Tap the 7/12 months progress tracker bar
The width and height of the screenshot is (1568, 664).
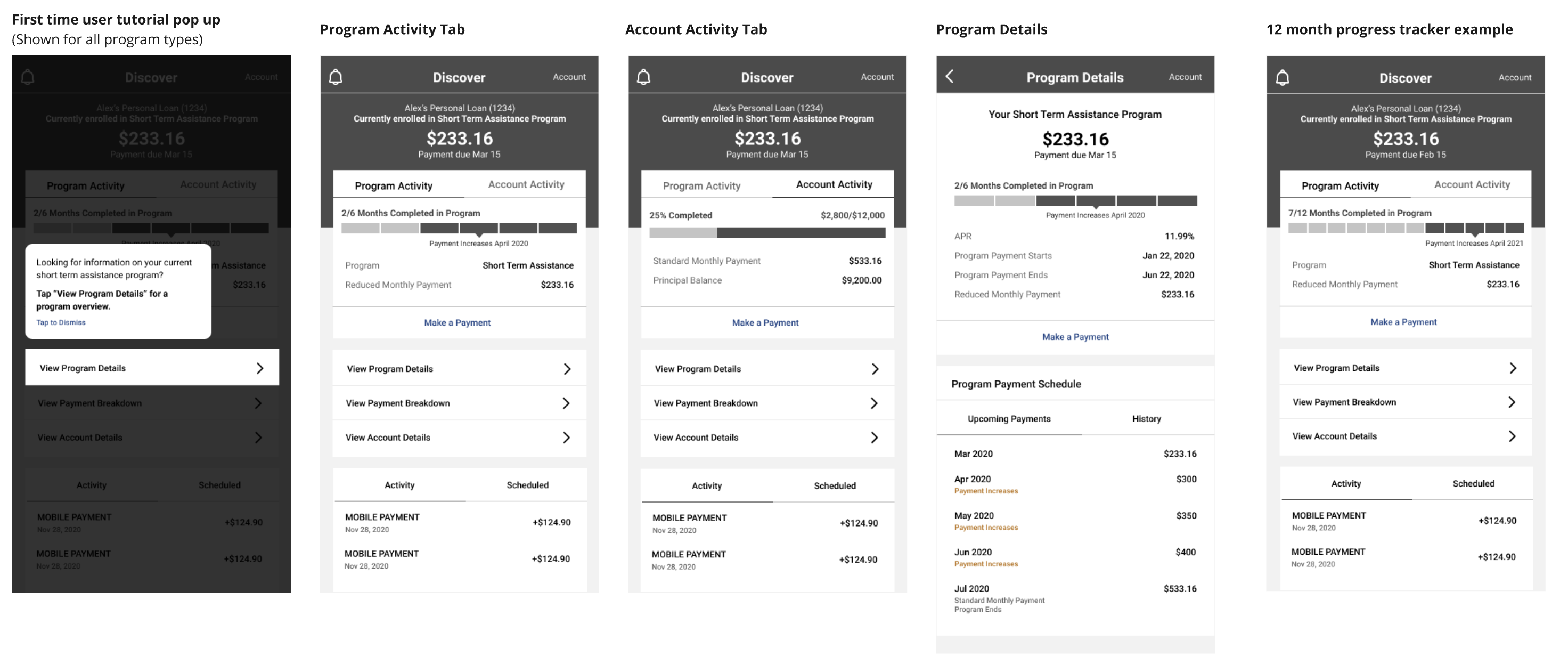1406,228
